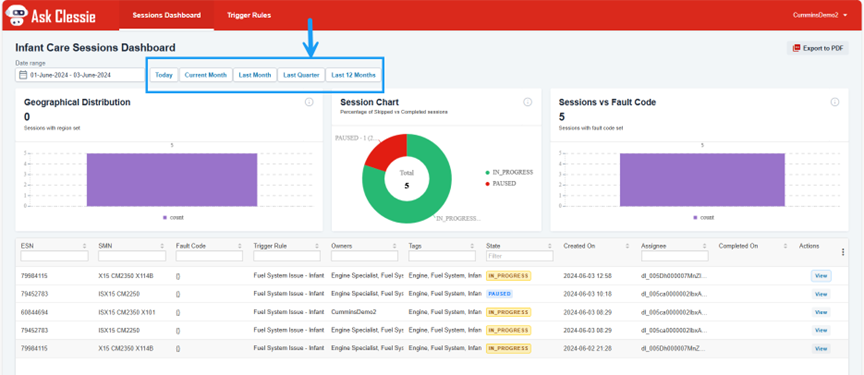This screenshot has height=375, width=864.
Task: Choose the Last Quarter range
Action: point(301,75)
